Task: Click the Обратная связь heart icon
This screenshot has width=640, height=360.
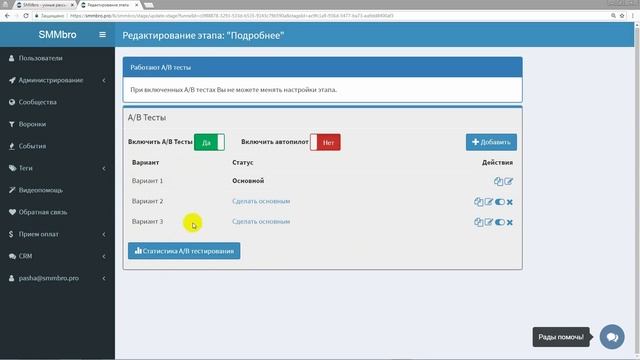Action: [x=12, y=212]
